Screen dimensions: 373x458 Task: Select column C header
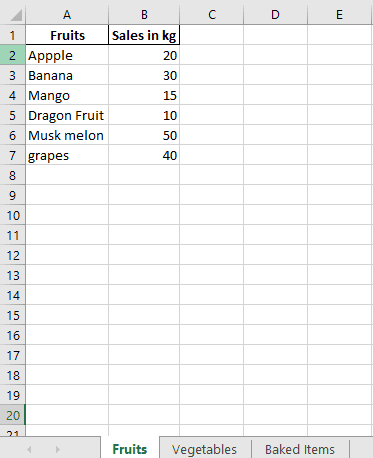click(x=212, y=15)
